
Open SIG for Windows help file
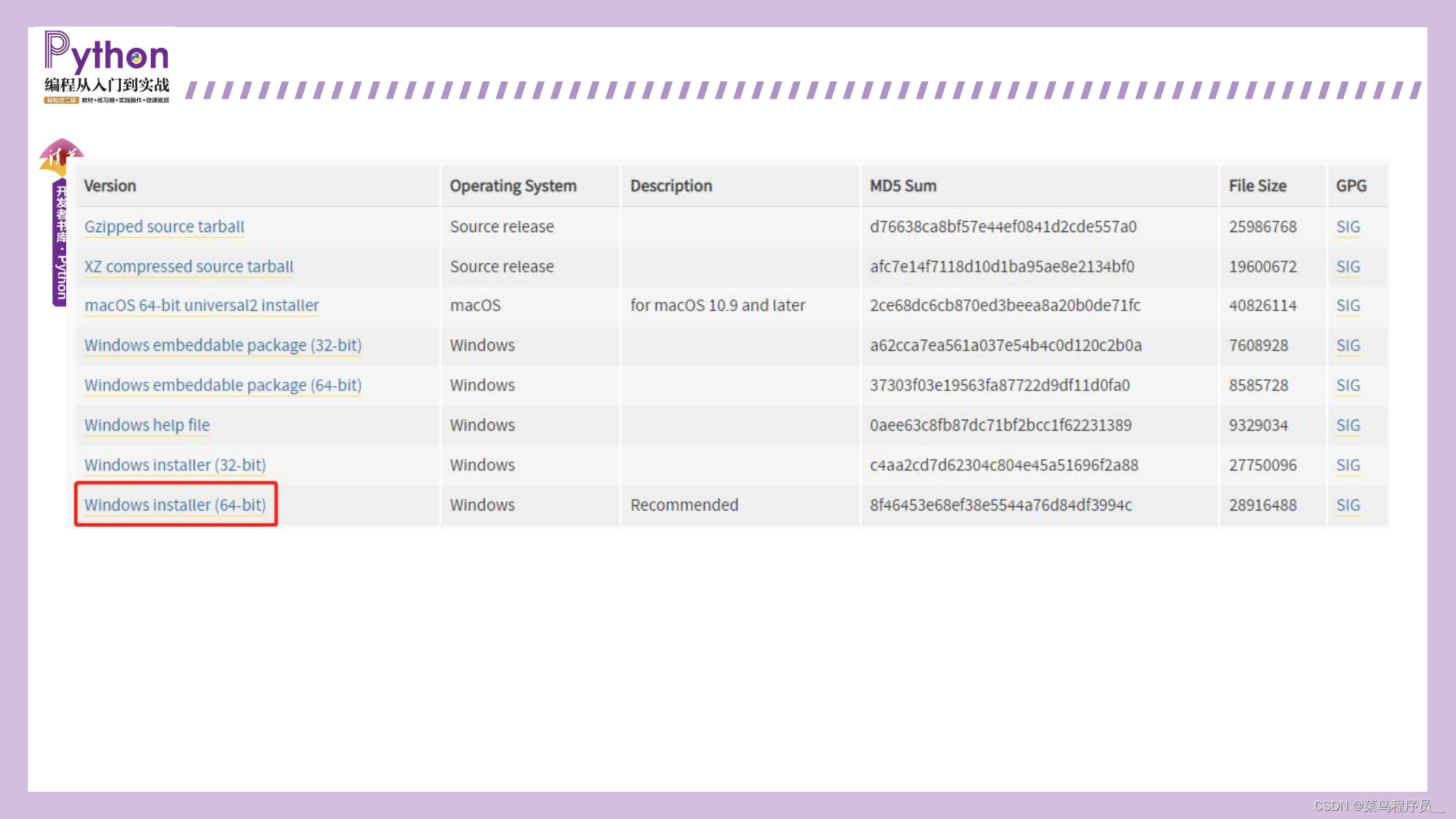click(x=1347, y=425)
